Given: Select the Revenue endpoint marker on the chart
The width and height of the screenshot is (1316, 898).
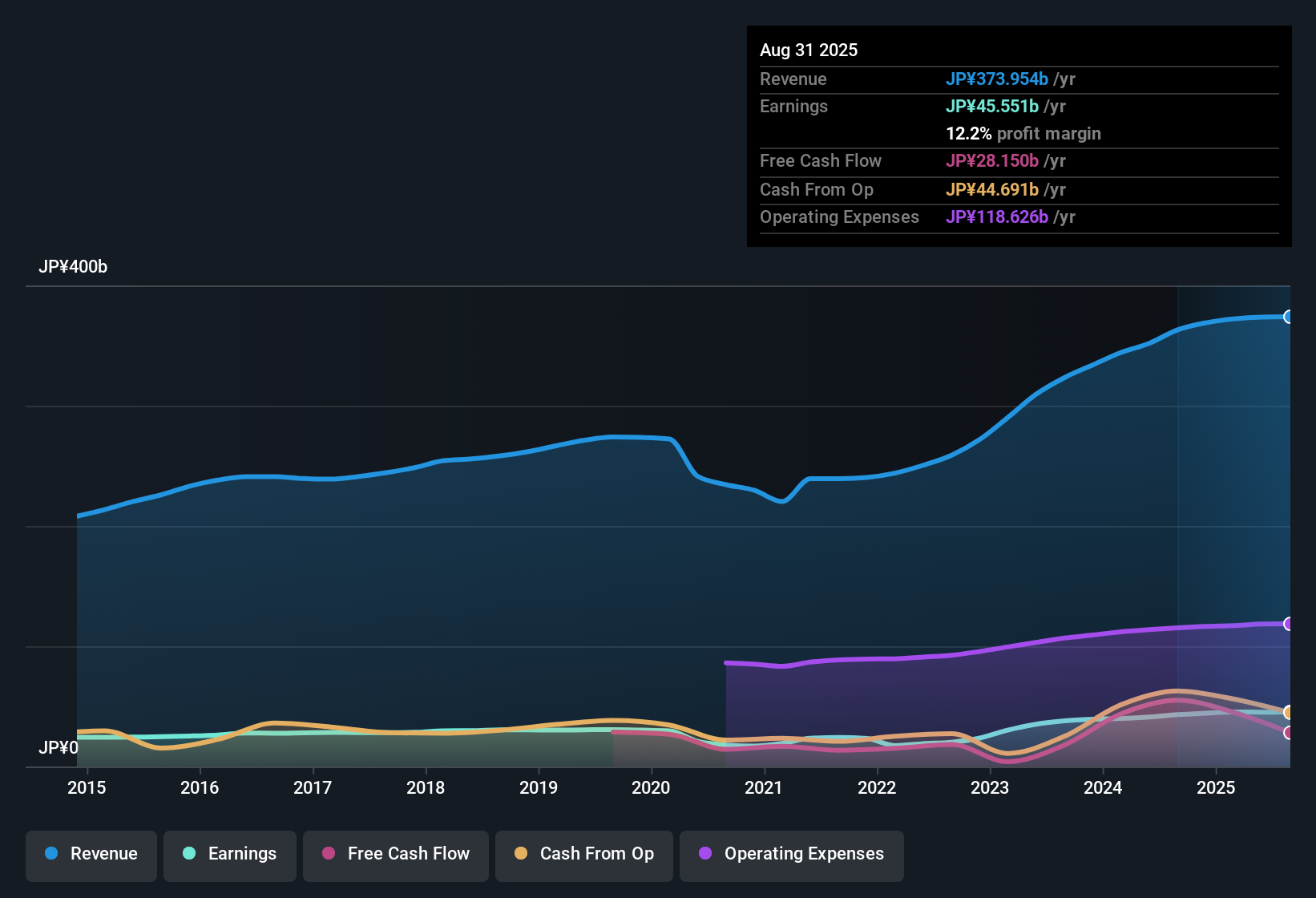Looking at the screenshot, I should pos(1288,317).
